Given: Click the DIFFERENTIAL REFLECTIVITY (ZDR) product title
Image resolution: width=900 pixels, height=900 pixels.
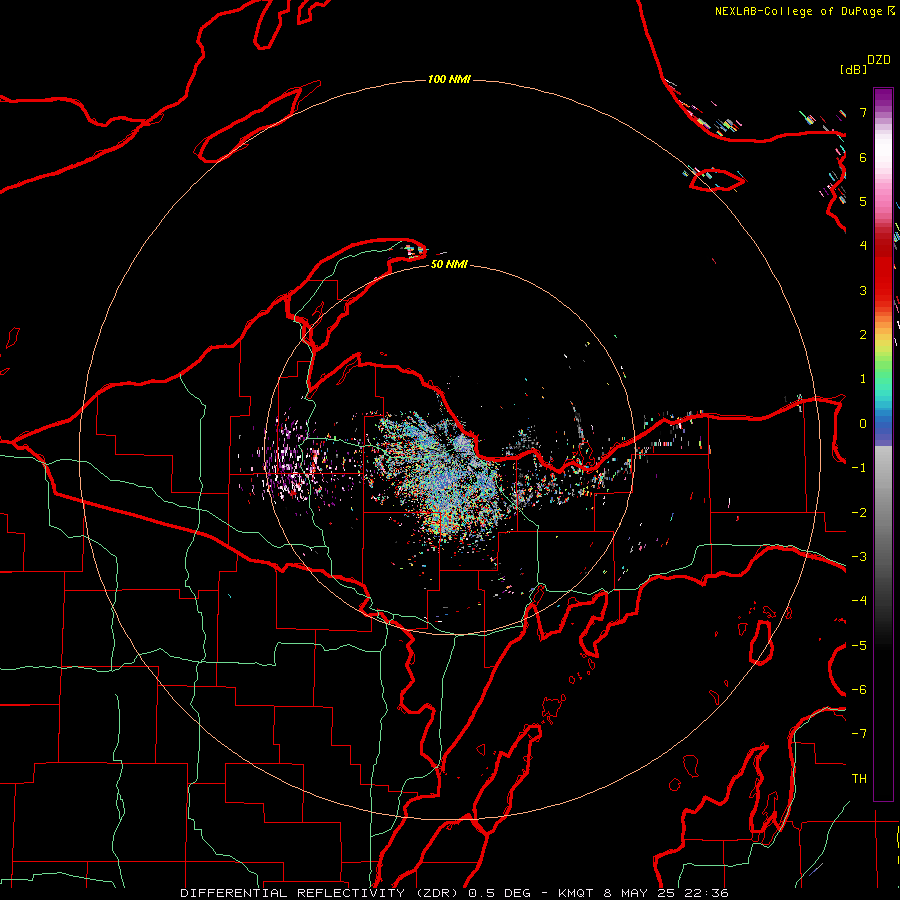Looking at the screenshot, I should (319, 893).
